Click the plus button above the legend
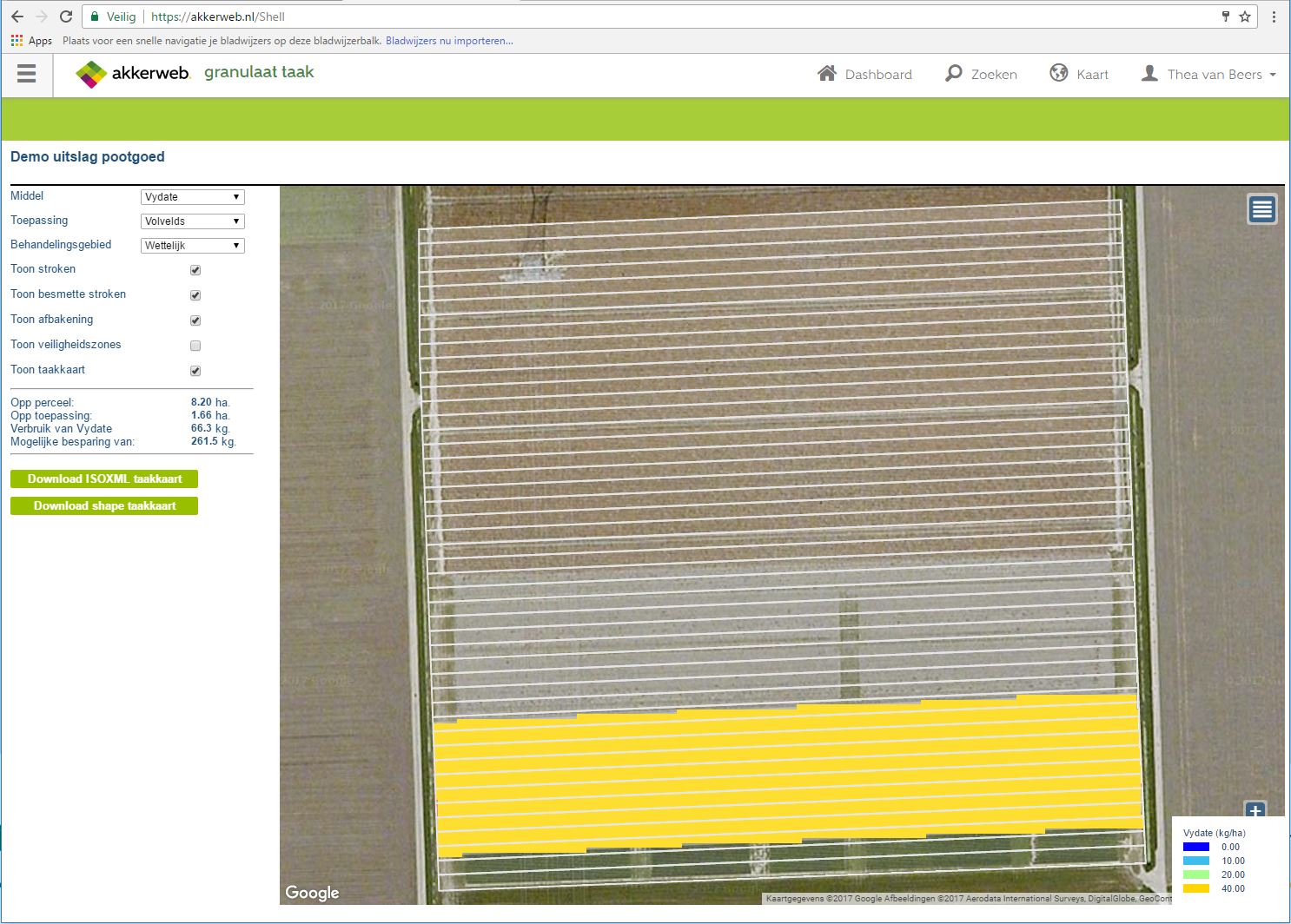 [x=1255, y=810]
